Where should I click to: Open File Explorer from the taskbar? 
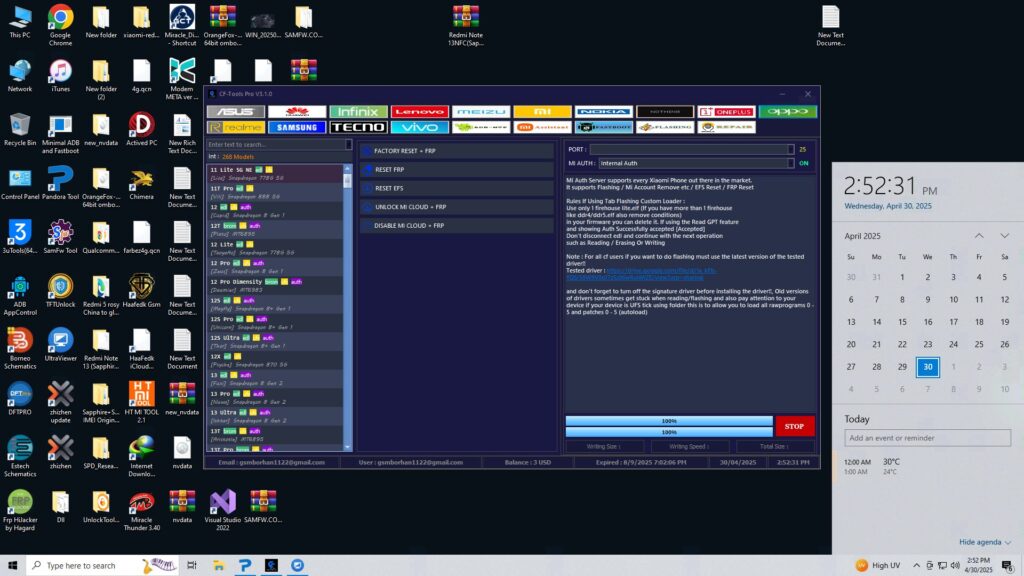coord(218,566)
